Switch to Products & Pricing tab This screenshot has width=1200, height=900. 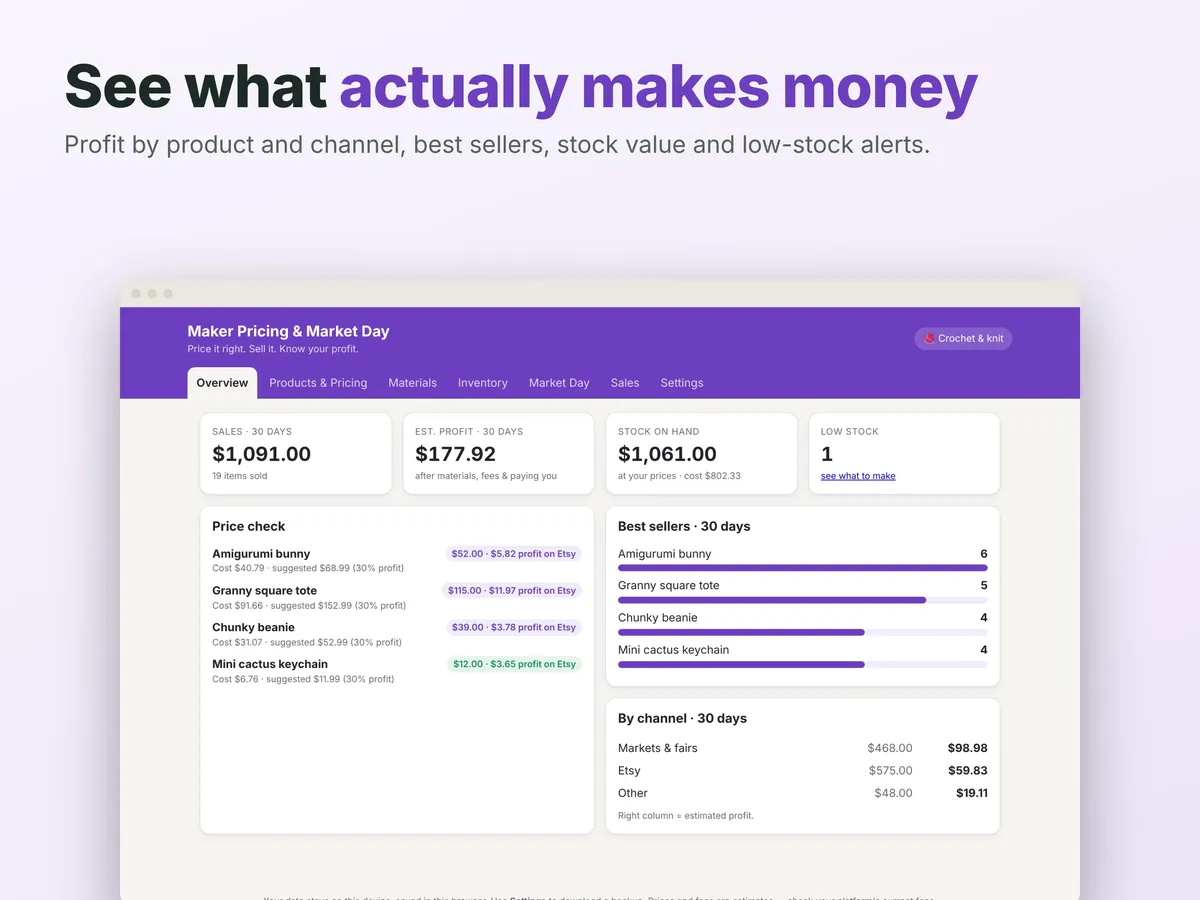pyautogui.click(x=318, y=383)
